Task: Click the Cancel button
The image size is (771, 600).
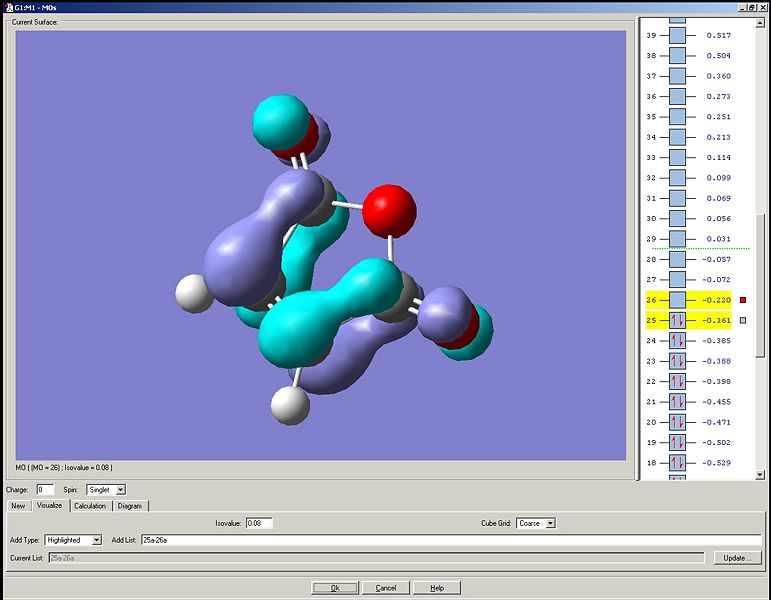Action: tap(386, 588)
